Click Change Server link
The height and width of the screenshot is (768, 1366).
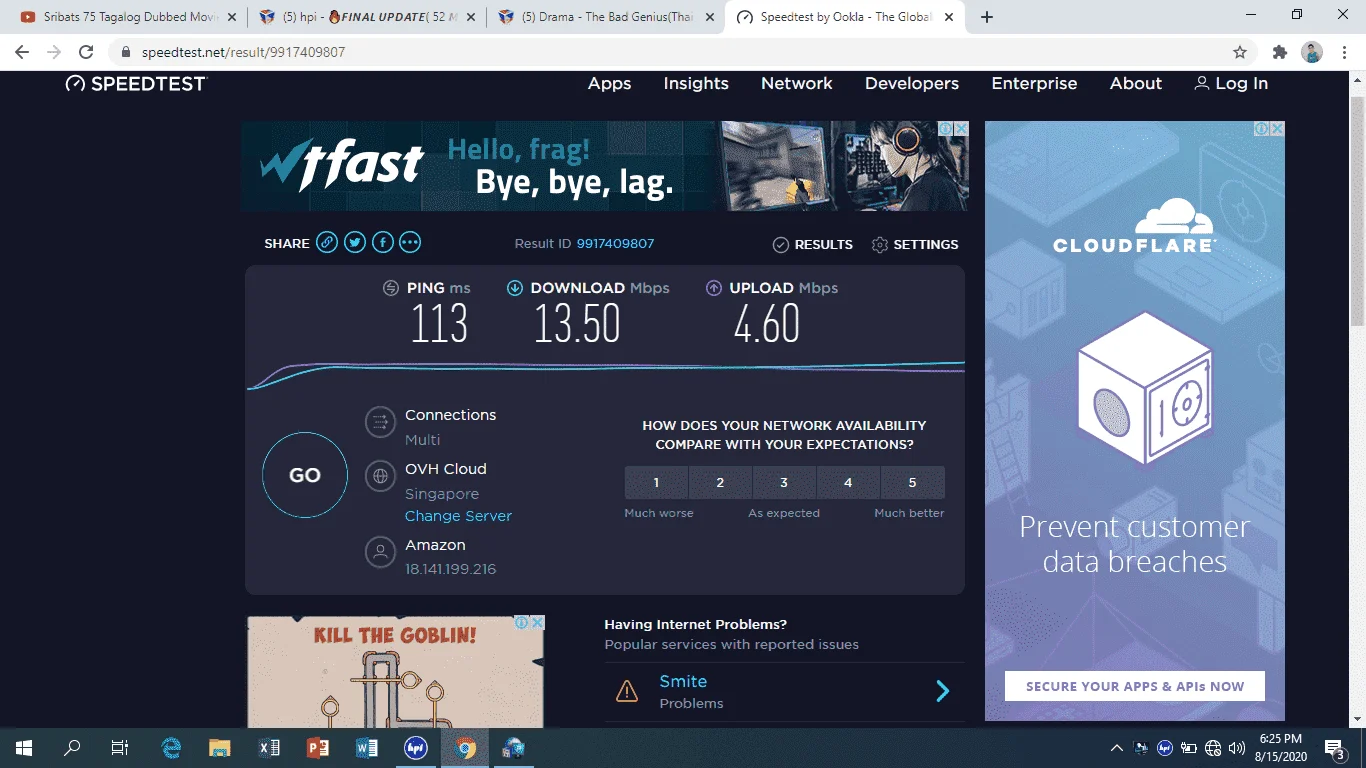[x=458, y=516]
